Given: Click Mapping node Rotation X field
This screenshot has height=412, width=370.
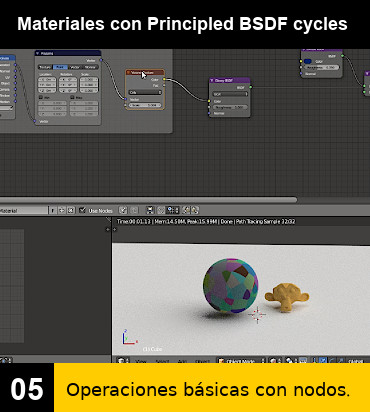Looking at the screenshot, I should (x=68, y=80).
